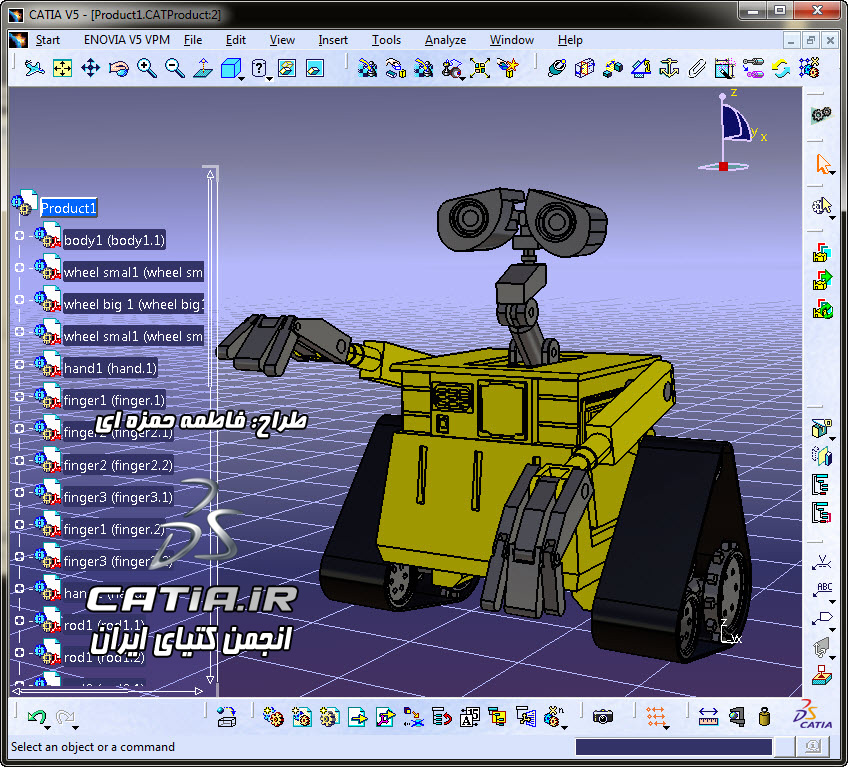
Task: Click the Undo arrow icon
Action: click(36, 717)
